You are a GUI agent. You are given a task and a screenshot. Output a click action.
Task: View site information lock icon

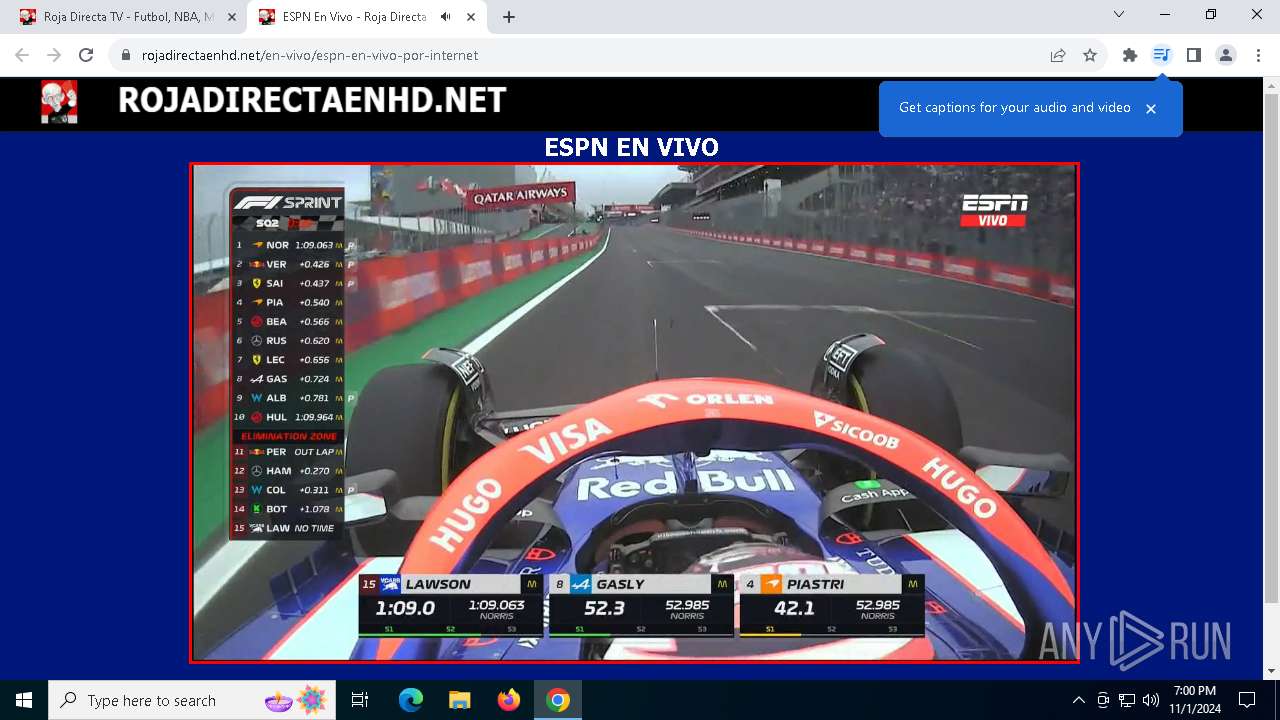(x=126, y=56)
